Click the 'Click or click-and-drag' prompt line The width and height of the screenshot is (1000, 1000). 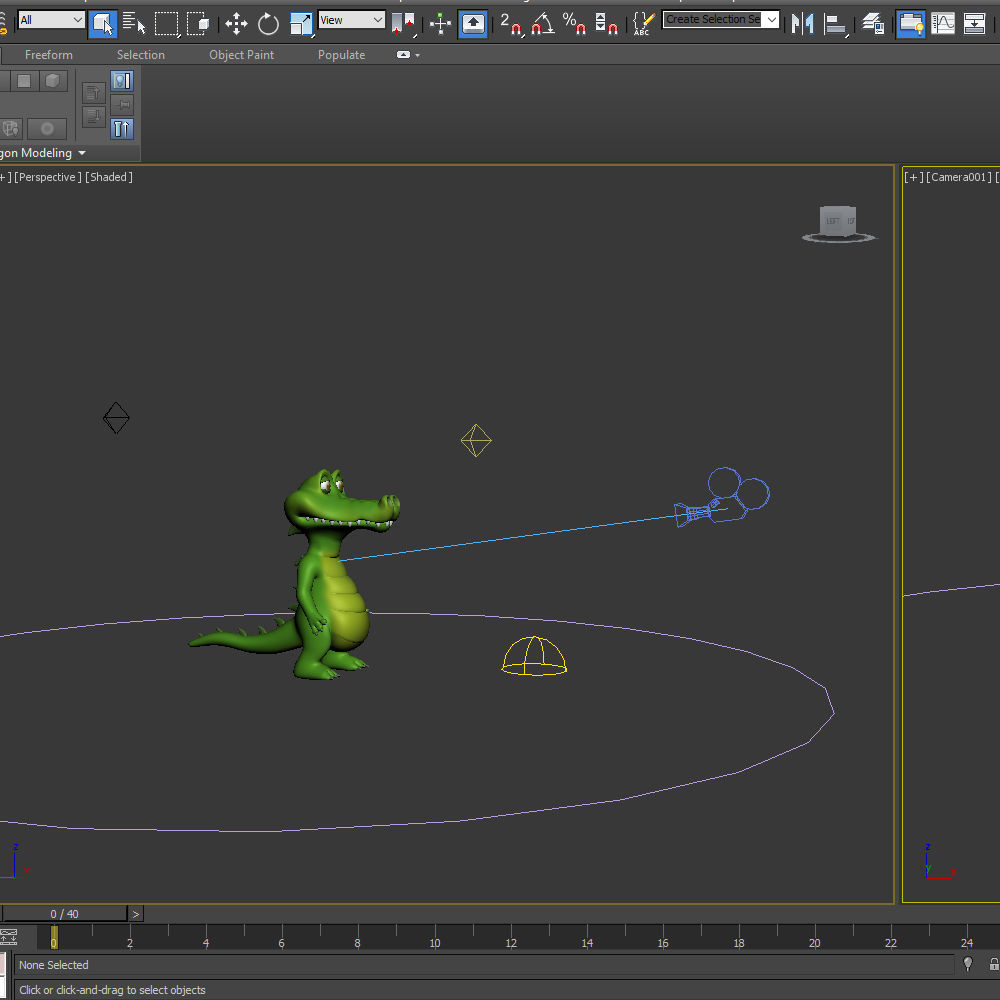[x=112, y=990]
